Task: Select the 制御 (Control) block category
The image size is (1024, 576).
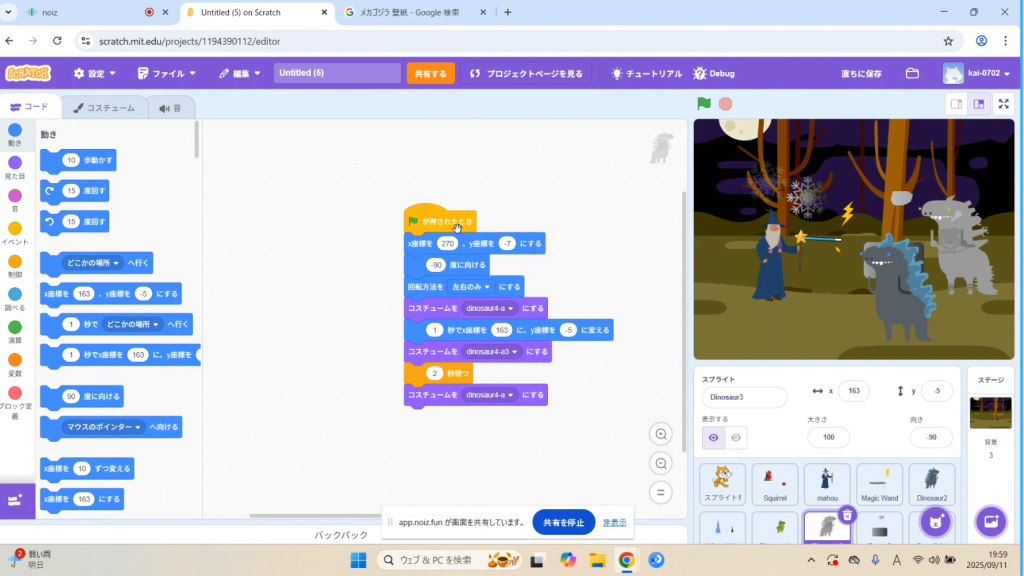Action: coord(14,266)
